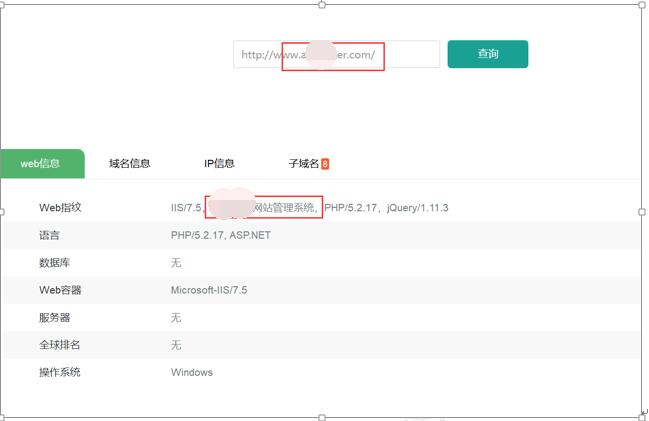Select the PHP/5.2.17, ASP.NET language value
Viewport: 649px width, 421px height.
pos(221,235)
